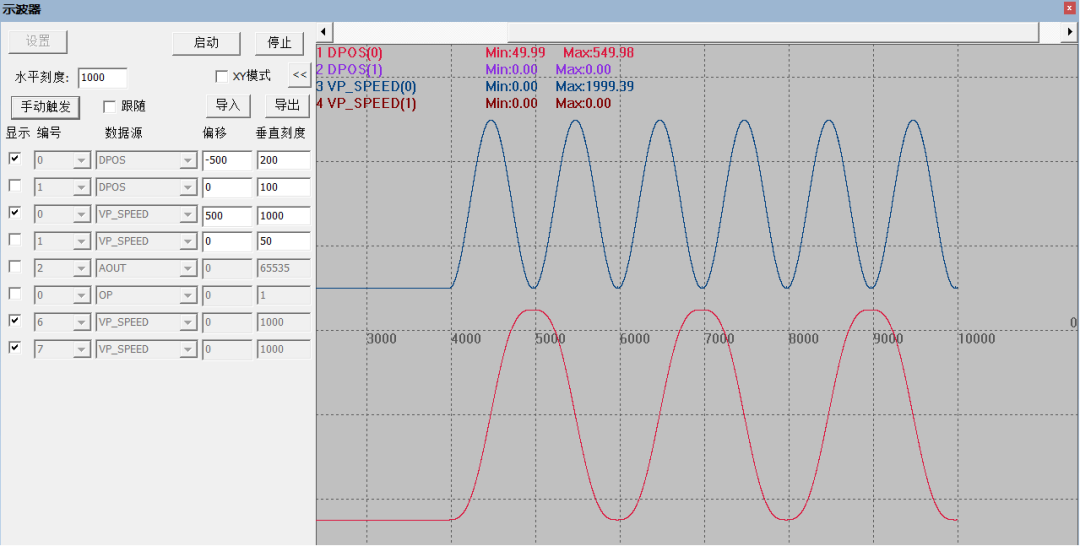
Task: Click the "6000" axis label
Action: 634,339
